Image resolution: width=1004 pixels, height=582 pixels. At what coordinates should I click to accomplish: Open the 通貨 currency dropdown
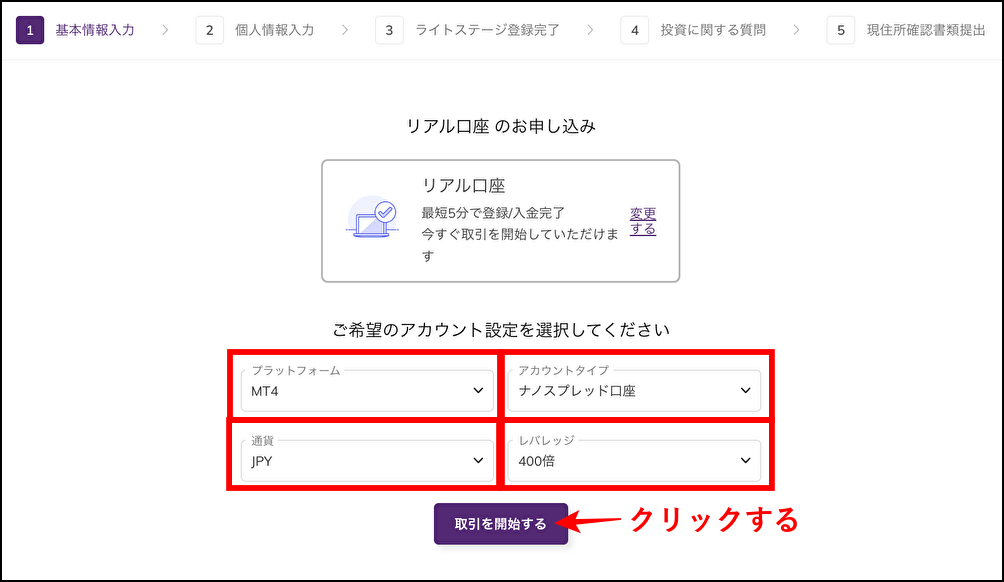[366, 459]
